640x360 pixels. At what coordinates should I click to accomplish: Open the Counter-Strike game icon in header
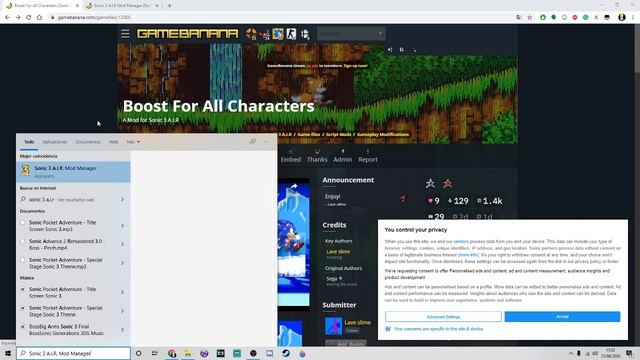[291, 33]
